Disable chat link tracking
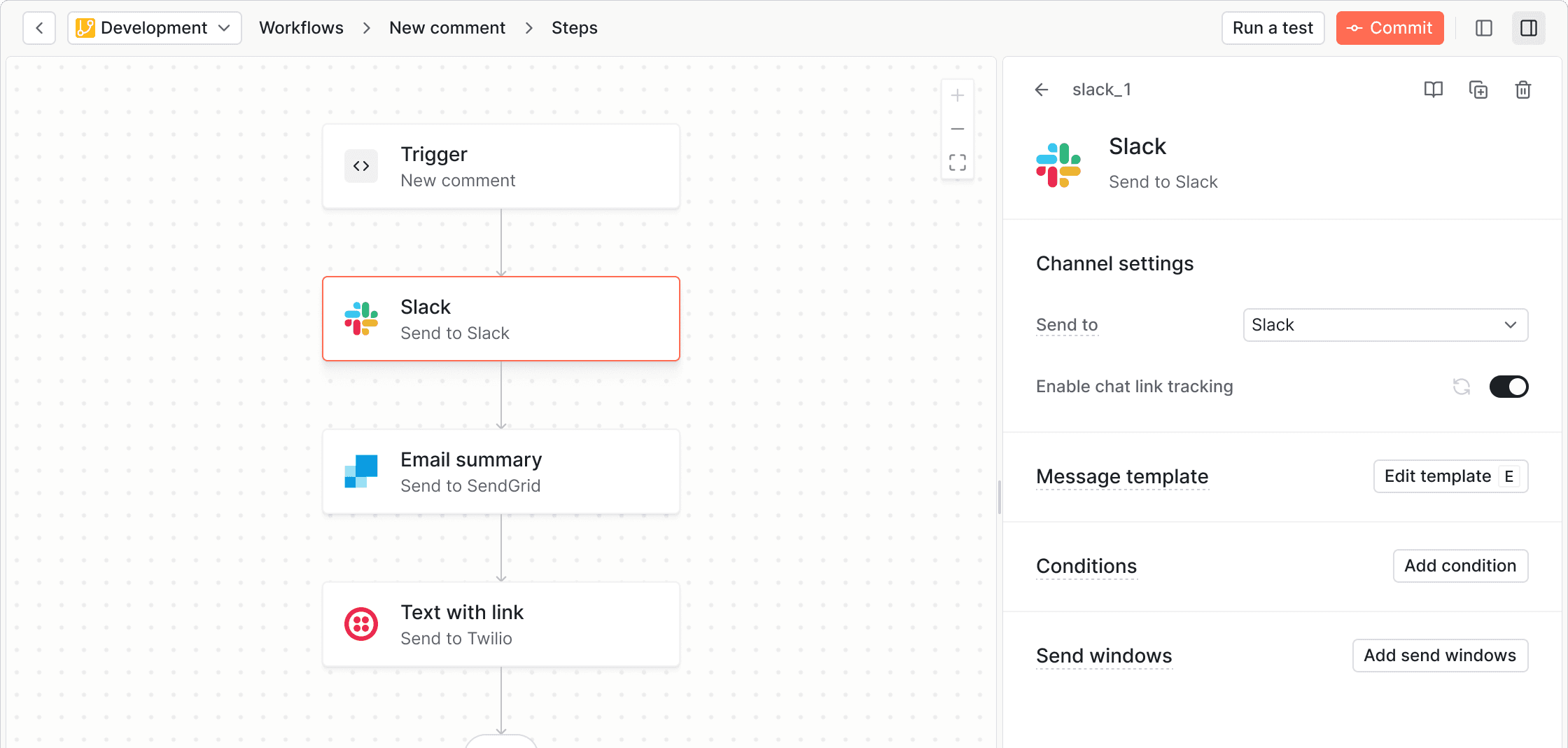 [1509, 387]
